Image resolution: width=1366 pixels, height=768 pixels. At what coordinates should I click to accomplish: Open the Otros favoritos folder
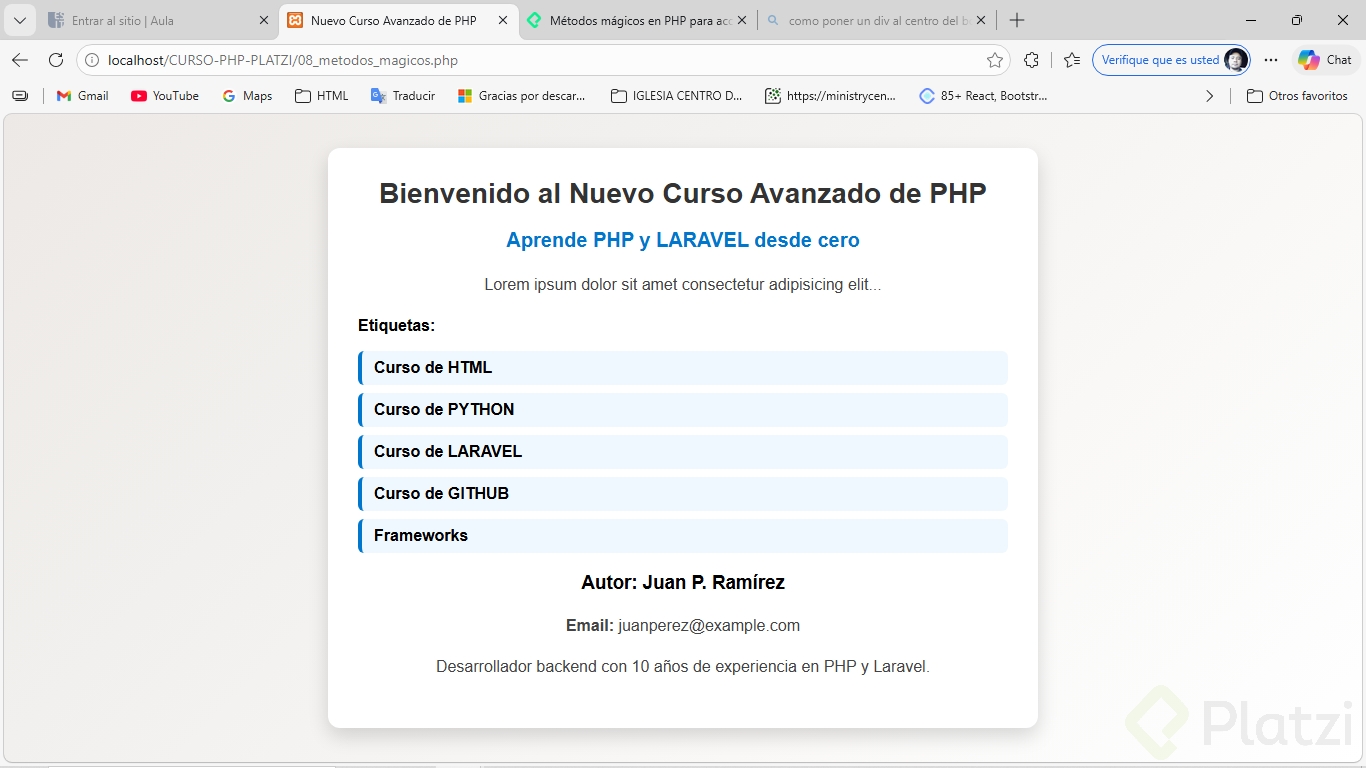tap(1297, 96)
